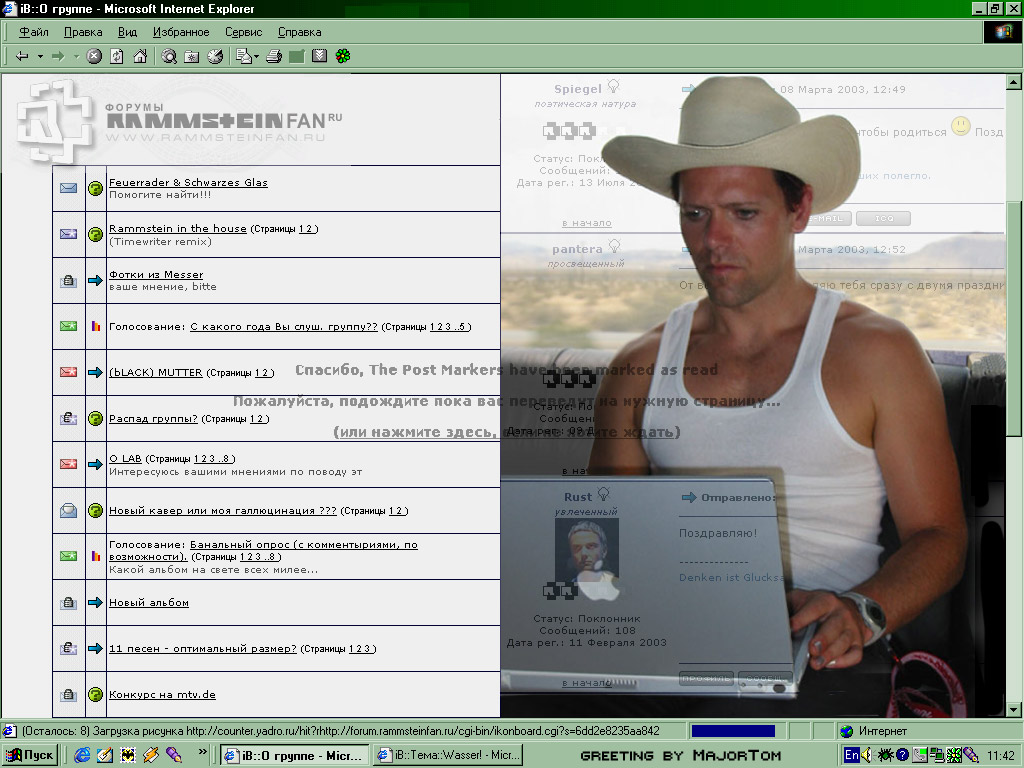Open the 'Распад группы?' topic link
Image resolution: width=1024 pixels, height=768 pixels.
pyautogui.click(x=153, y=418)
